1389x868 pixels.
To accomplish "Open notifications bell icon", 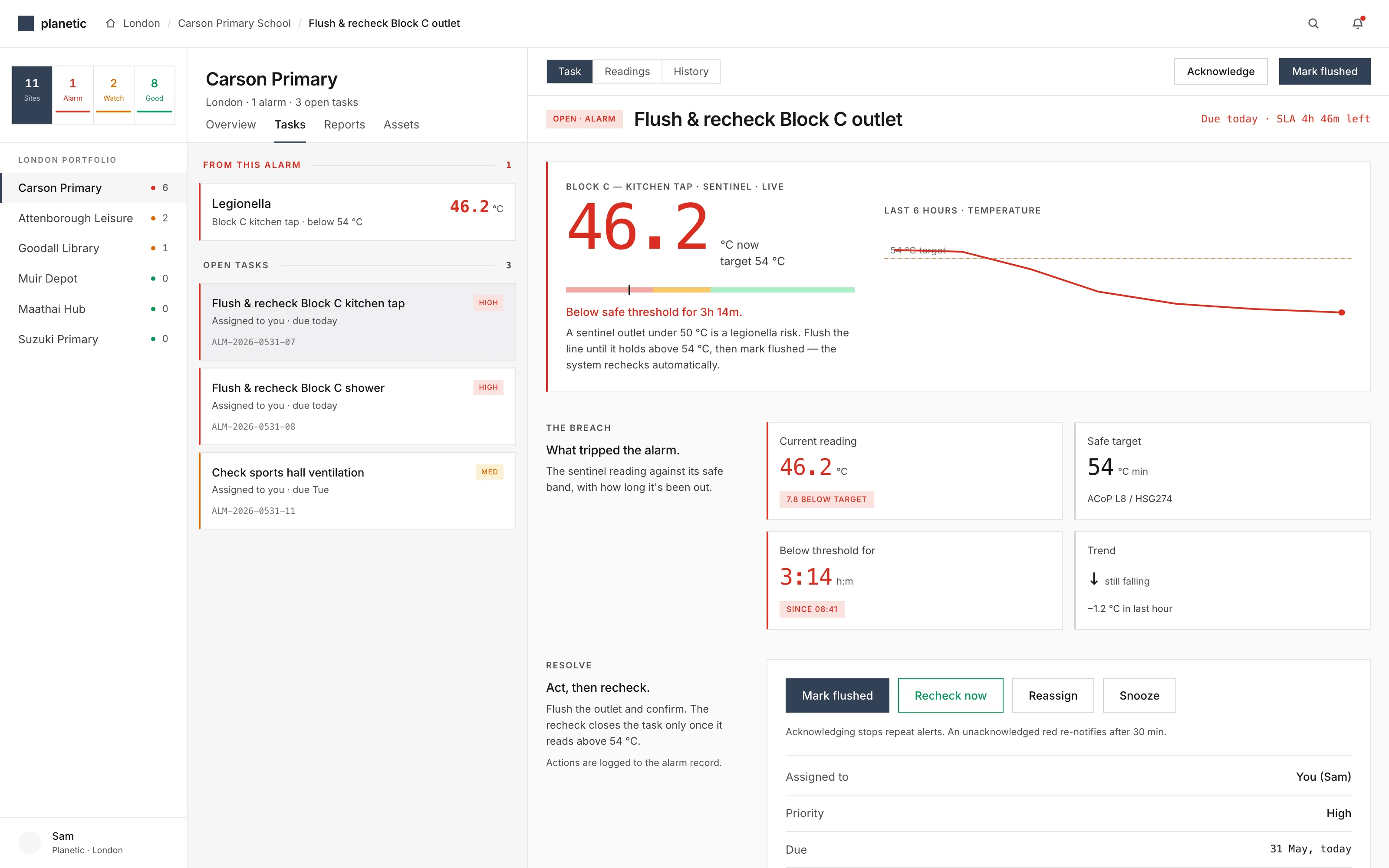I will (x=1357, y=23).
